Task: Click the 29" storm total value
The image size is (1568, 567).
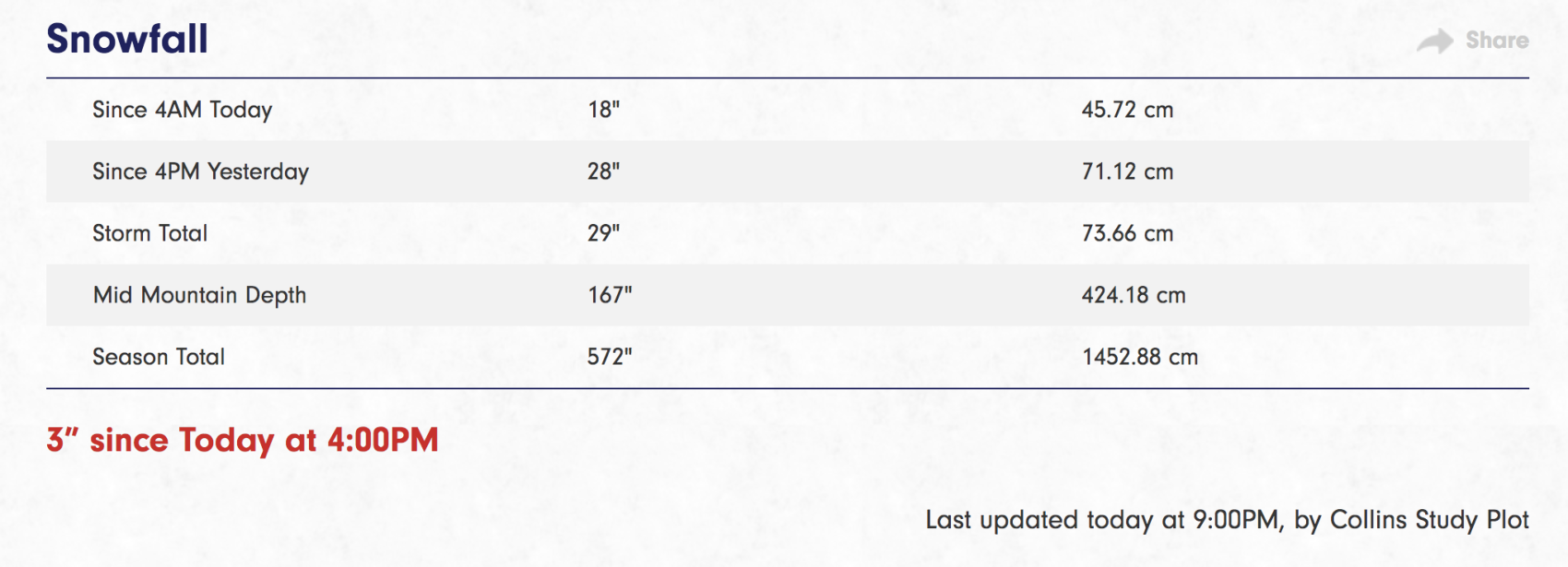Action: pos(604,233)
